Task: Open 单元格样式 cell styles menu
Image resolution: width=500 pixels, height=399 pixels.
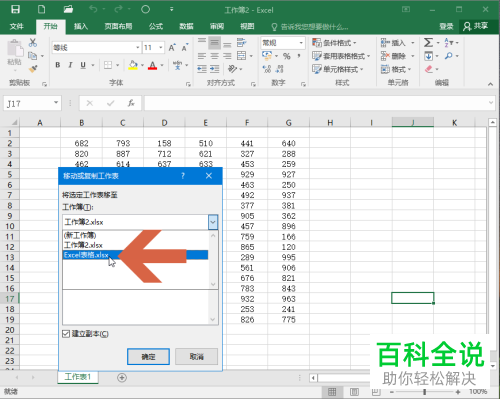Action: [337, 69]
